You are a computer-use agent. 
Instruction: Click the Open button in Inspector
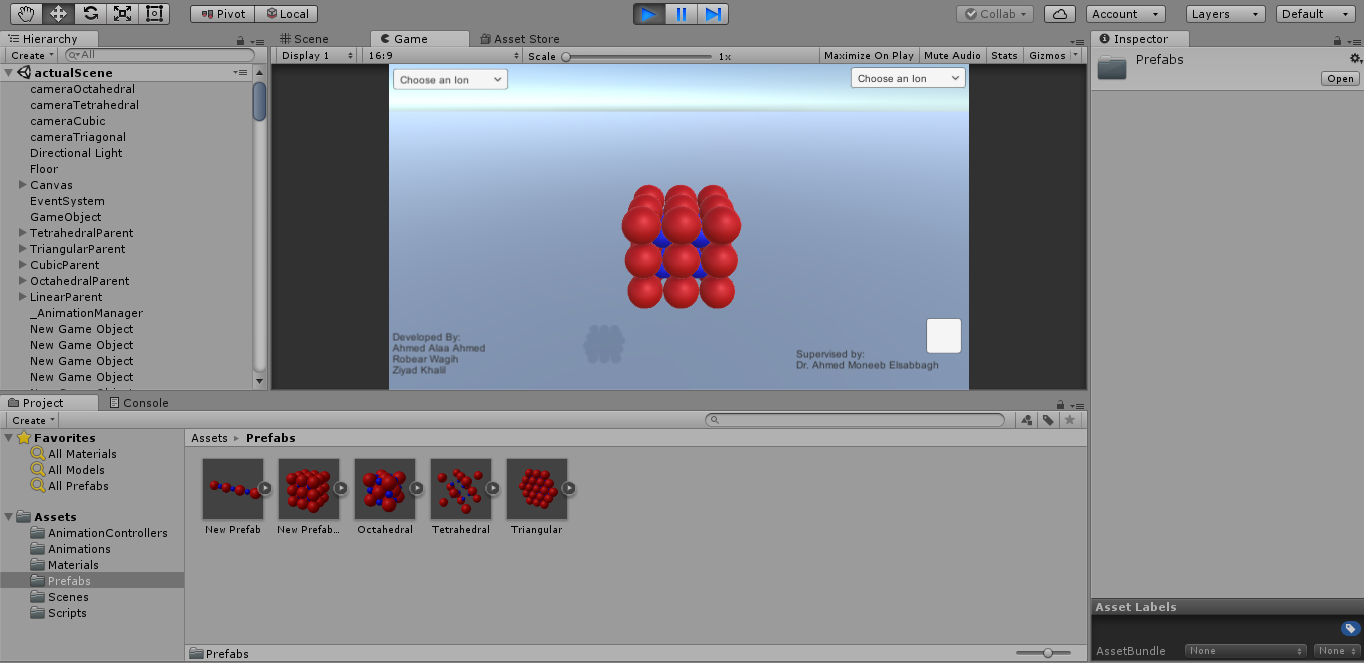point(1339,79)
